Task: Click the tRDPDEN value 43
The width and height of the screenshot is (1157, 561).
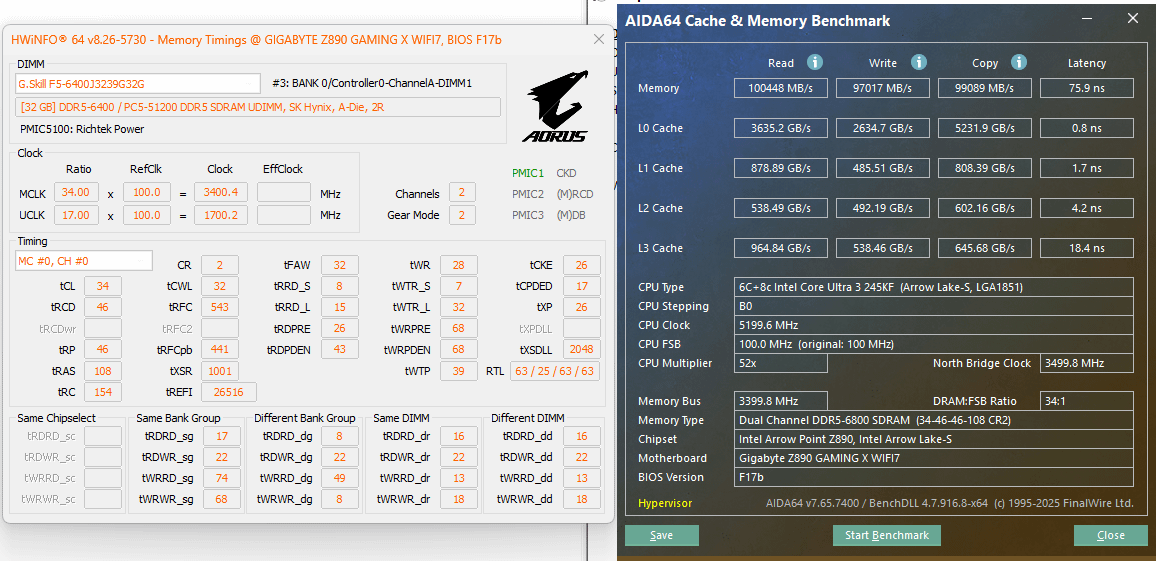Action: pos(339,349)
